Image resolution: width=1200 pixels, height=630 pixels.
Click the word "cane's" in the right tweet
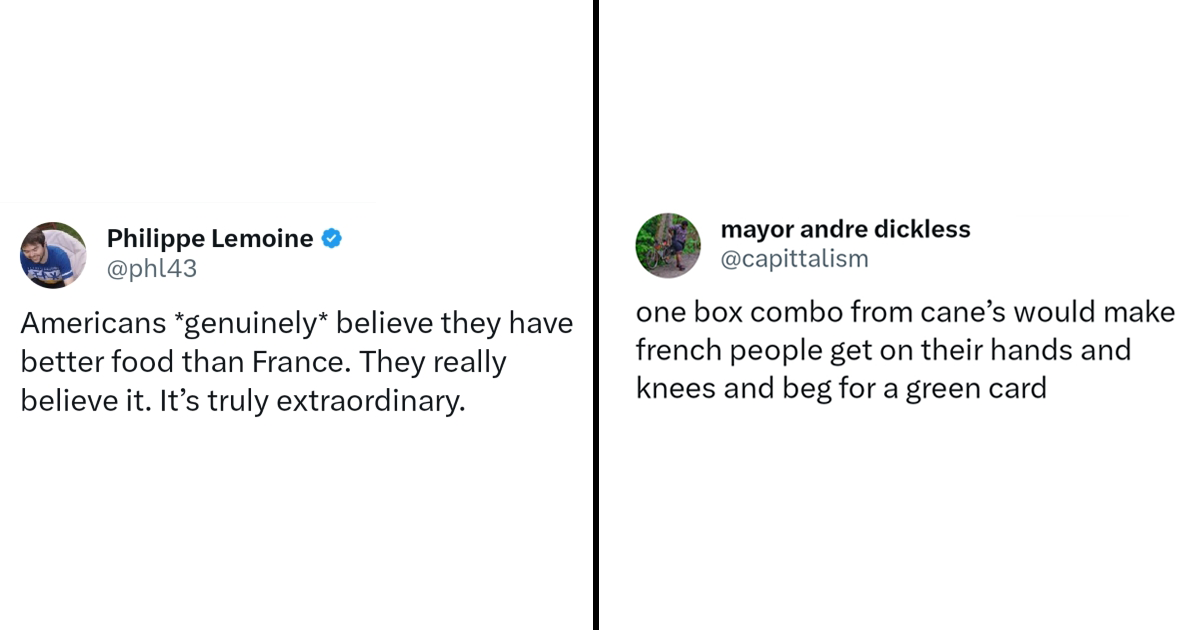pos(950,312)
